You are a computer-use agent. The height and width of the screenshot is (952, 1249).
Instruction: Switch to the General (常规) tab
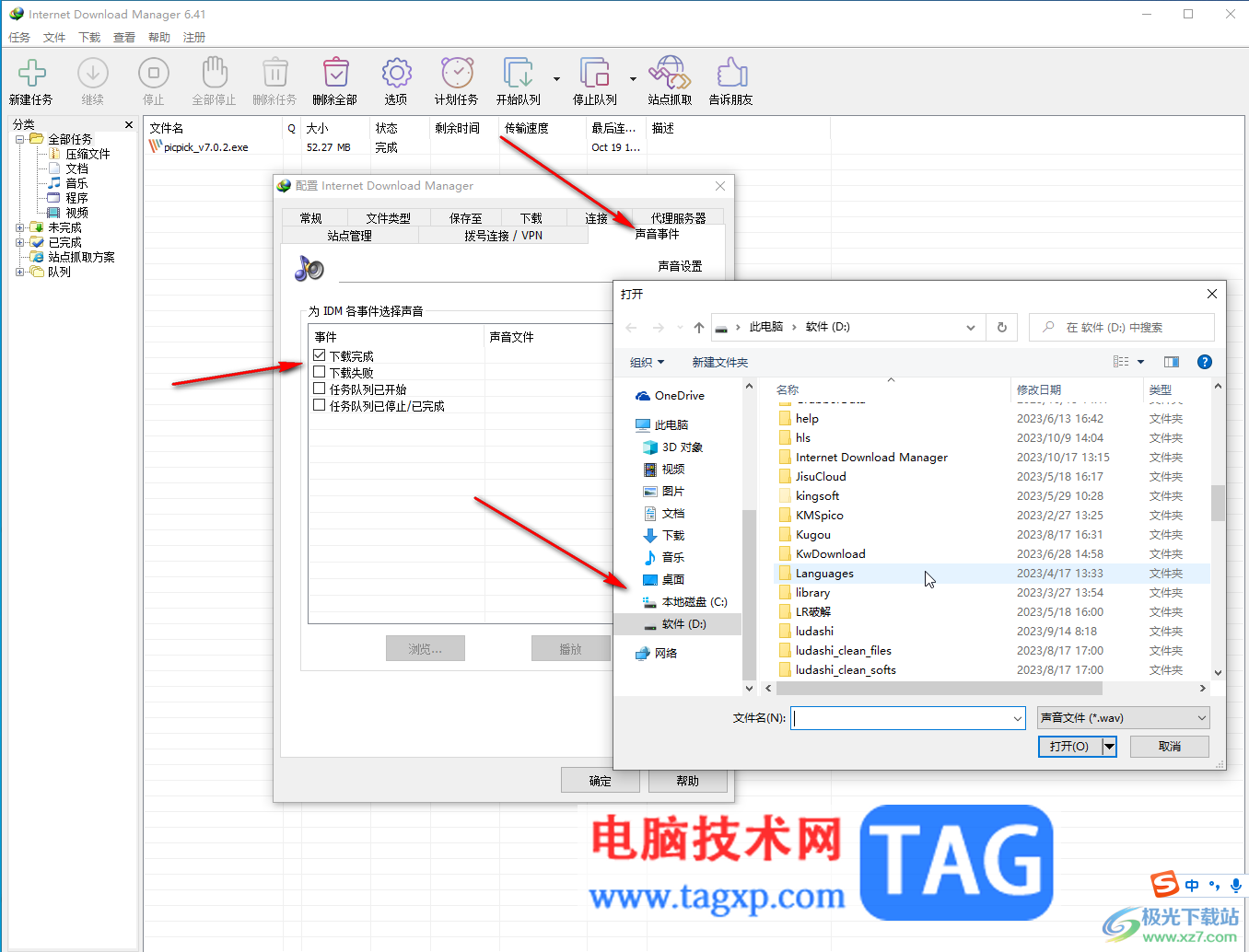coord(311,218)
